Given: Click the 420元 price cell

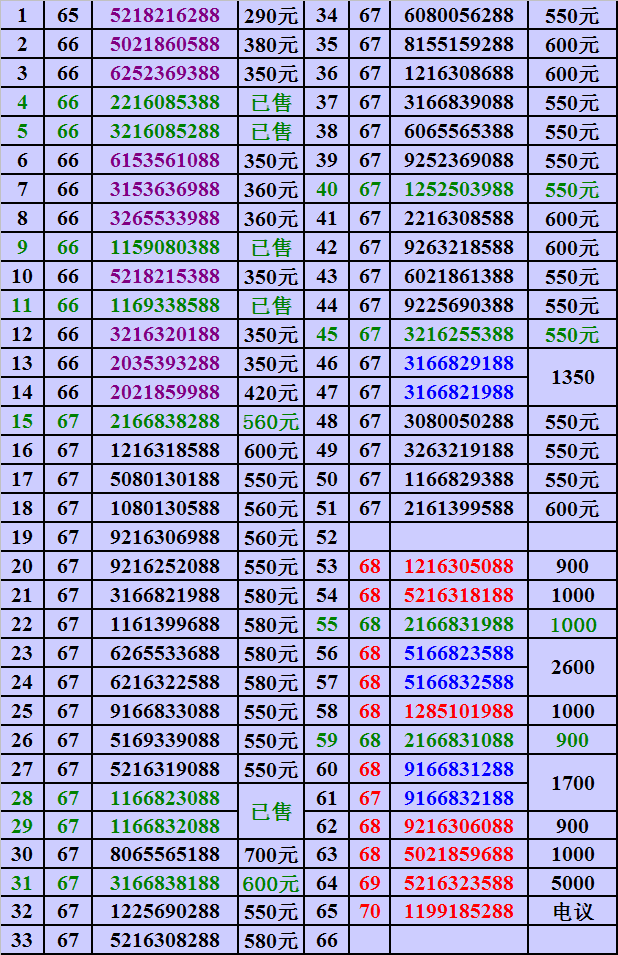Looking at the screenshot, I should [271, 393].
